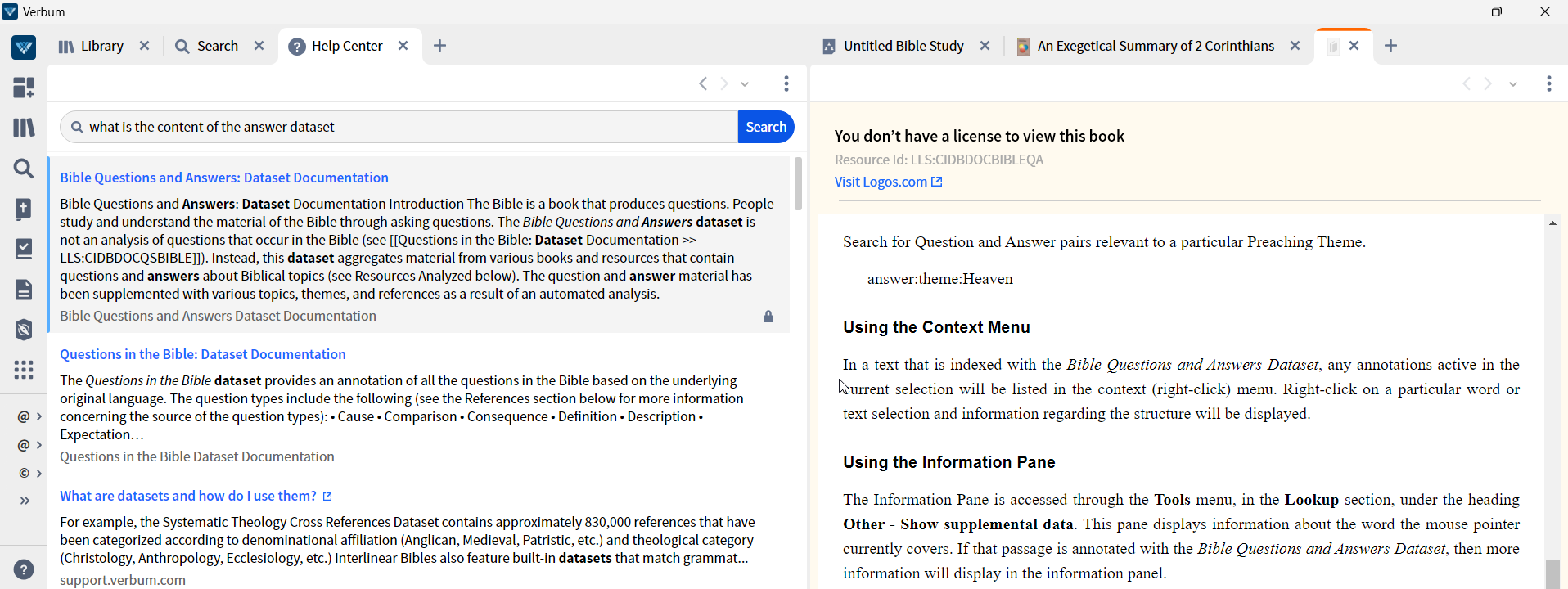Viewport: 1568px width, 589px height.
Task: Close An Exegetical Summary of 2 Corinthians tab
Action: (x=1295, y=46)
